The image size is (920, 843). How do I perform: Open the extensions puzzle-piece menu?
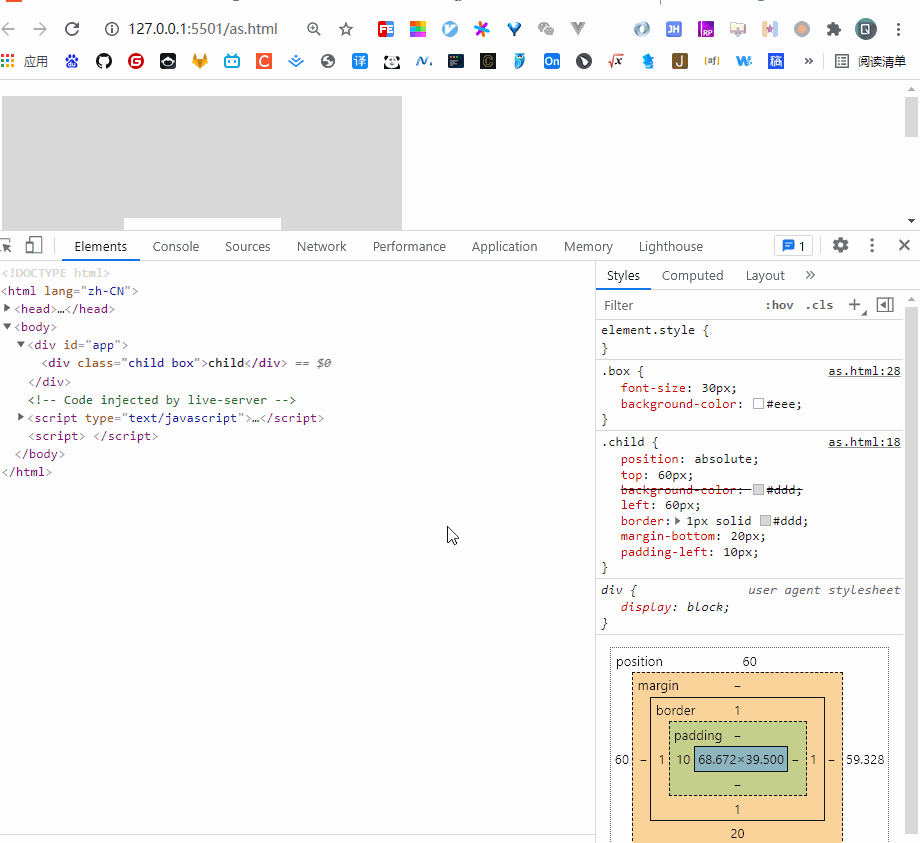(833, 29)
